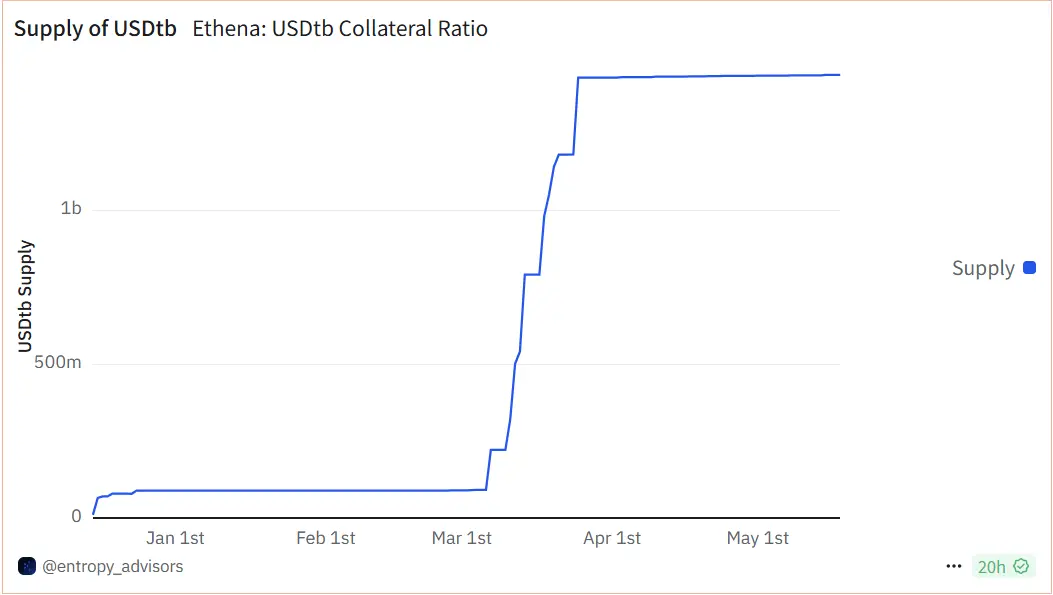Open the three-dot options menu
The height and width of the screenshot is (595, 1053).
pos(953,566)
